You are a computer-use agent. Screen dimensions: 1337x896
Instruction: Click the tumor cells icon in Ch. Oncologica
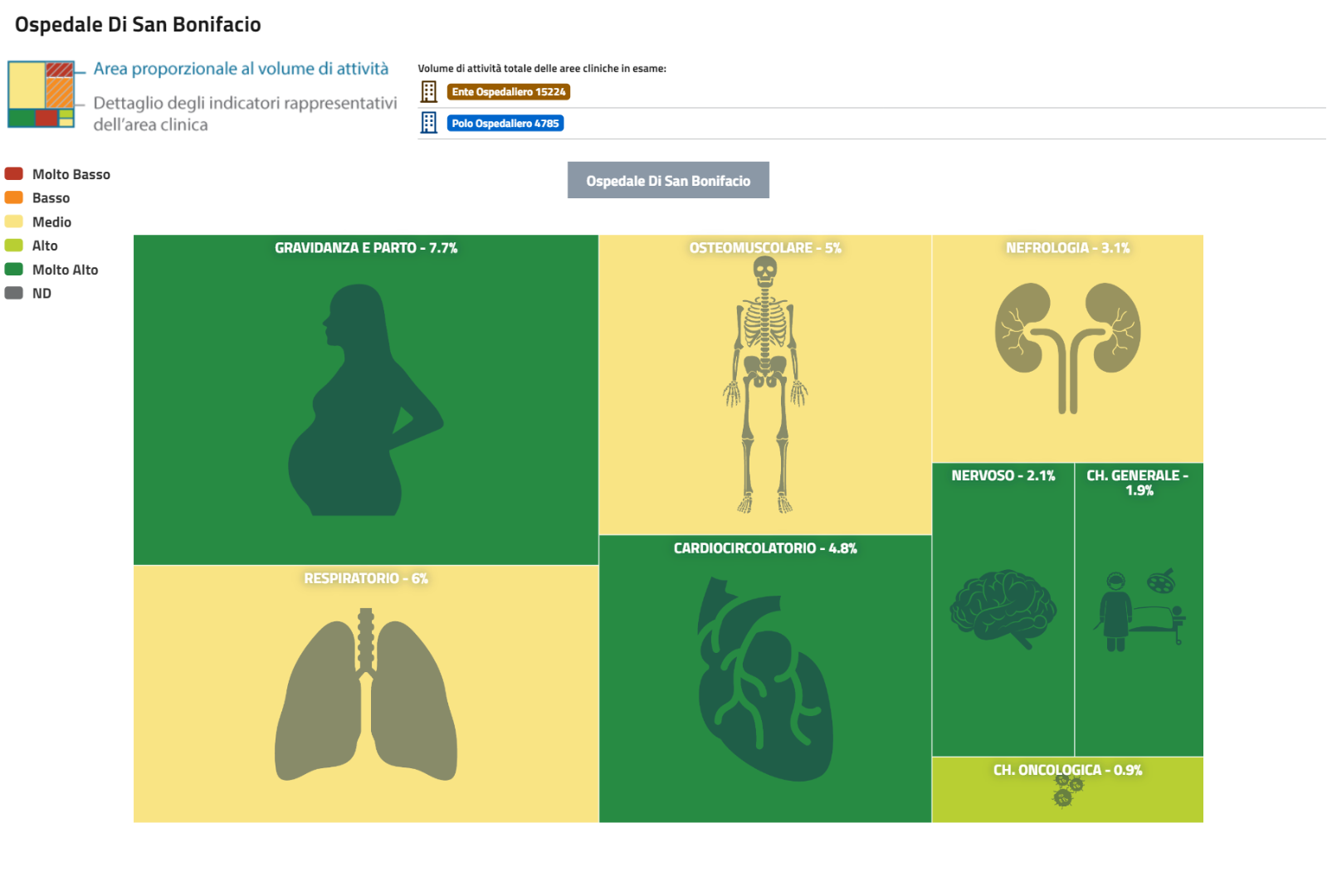[x=1066, y=790]
